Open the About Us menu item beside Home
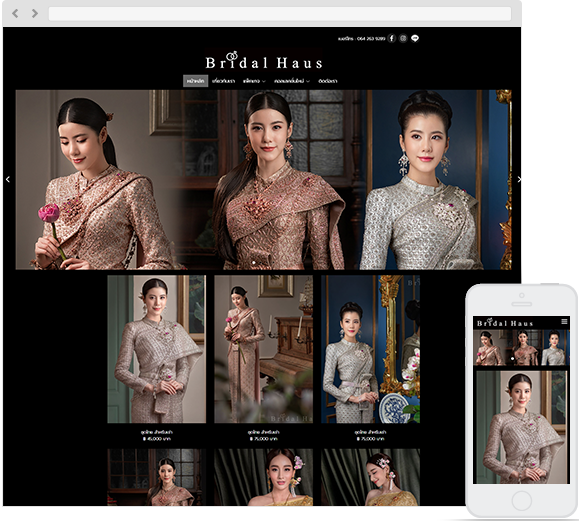Viewport: 579px width, 521px height. tap(224, 81)
